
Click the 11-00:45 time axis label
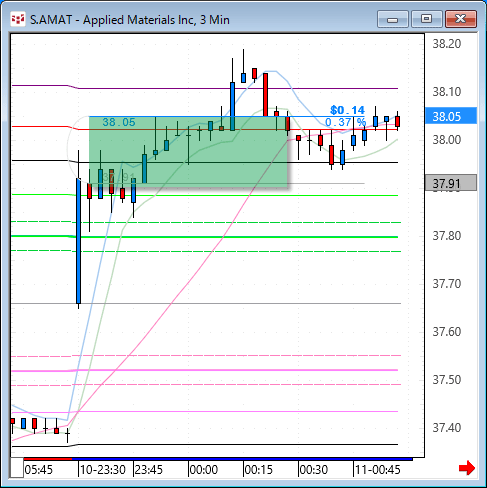coord(377,470)
